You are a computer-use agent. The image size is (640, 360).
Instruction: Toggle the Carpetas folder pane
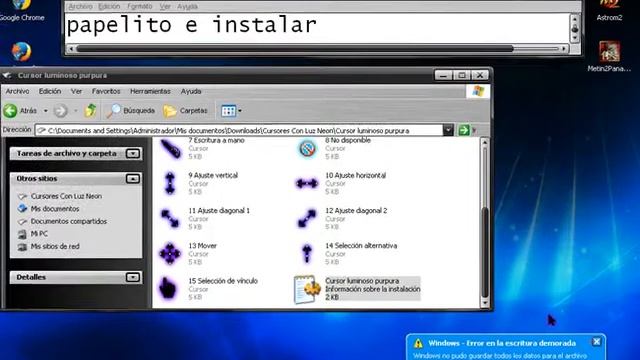(x=185, y=111)
